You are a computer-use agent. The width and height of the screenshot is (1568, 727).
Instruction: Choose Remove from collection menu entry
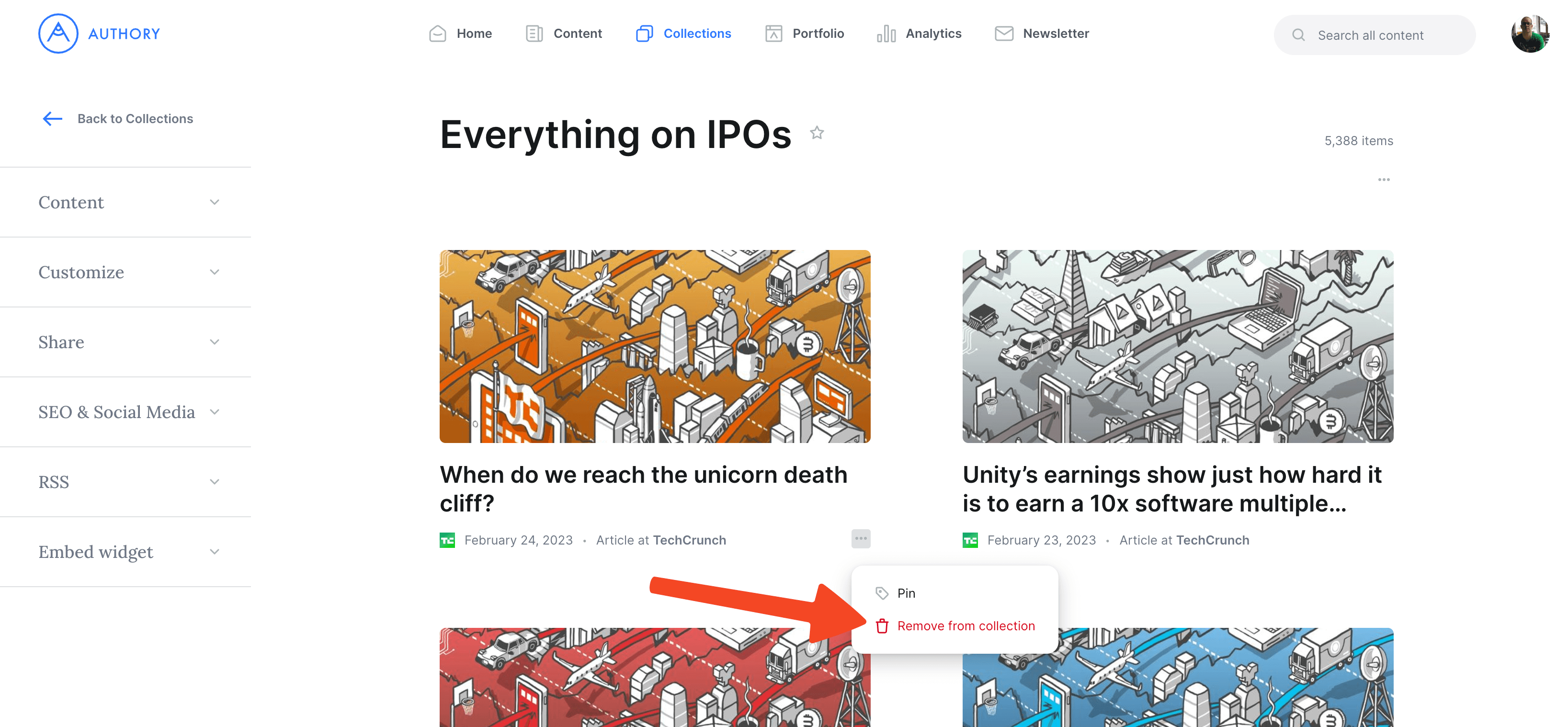pos(954,626)
